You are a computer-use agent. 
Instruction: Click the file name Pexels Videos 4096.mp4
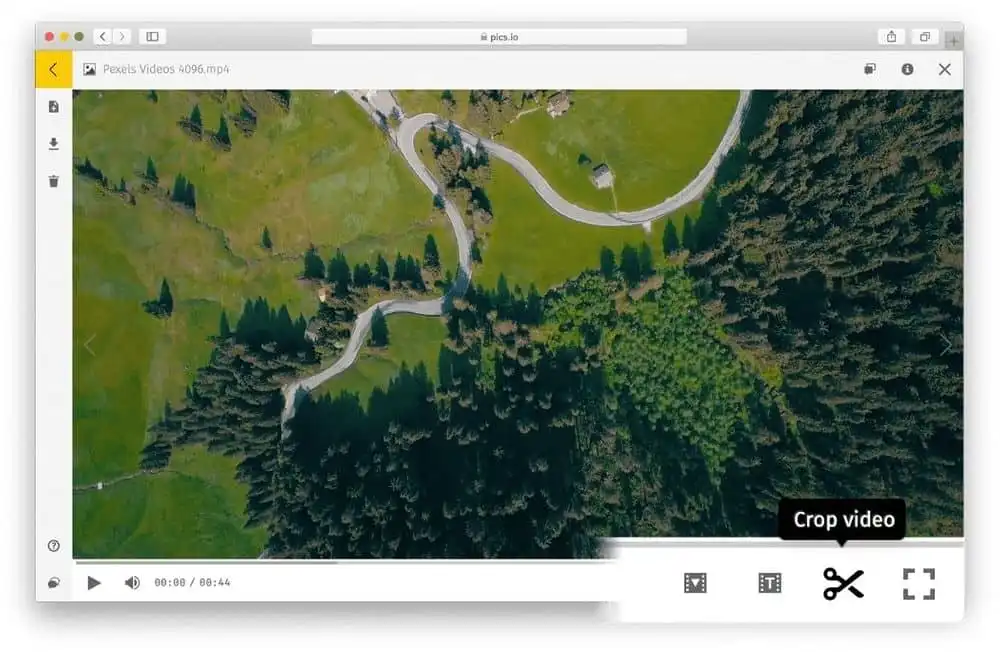166,69
